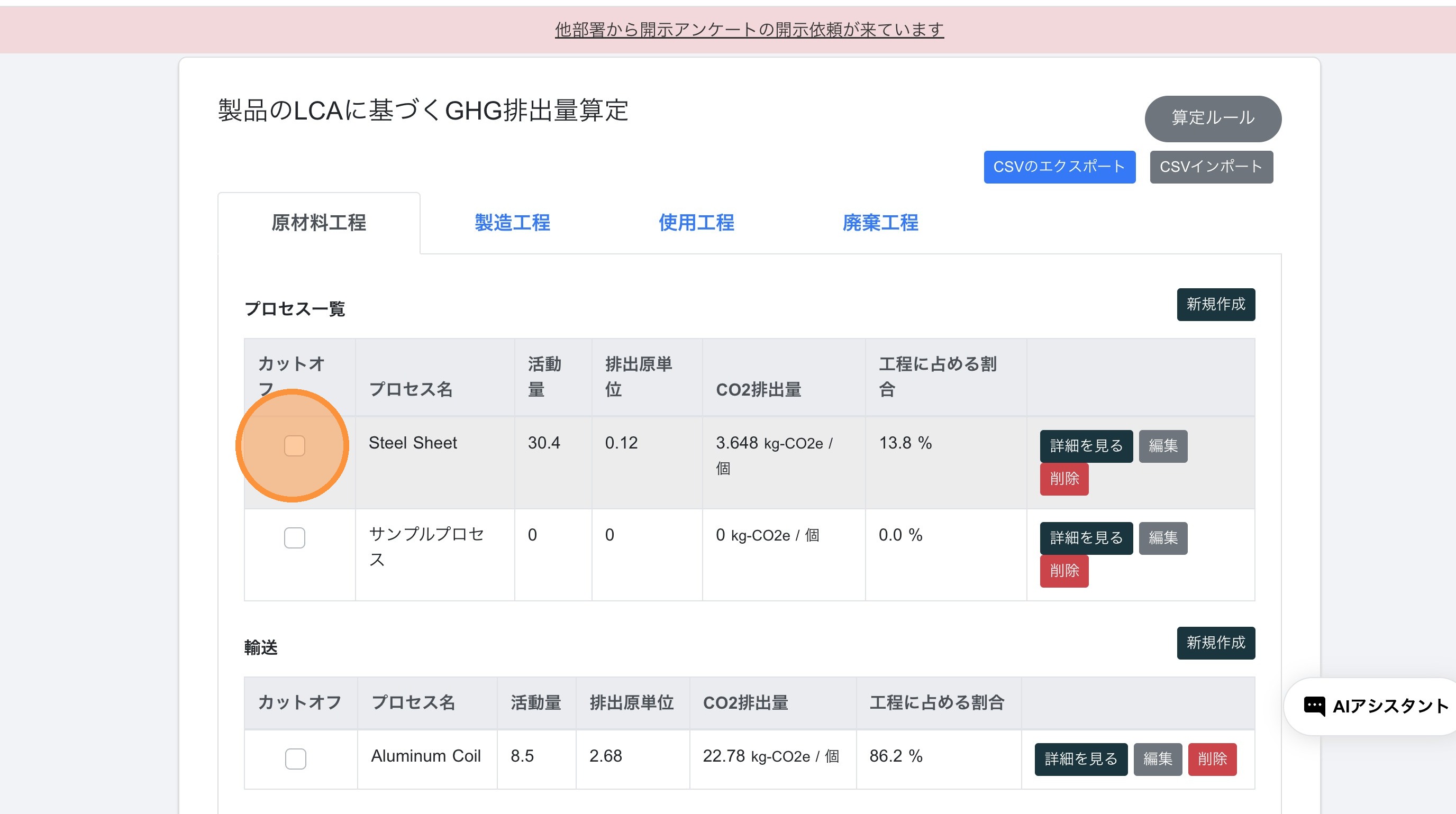This screenshot has width=1456, height=814.
Task: Switch to the 使用工程 tab
Action: 696,223
